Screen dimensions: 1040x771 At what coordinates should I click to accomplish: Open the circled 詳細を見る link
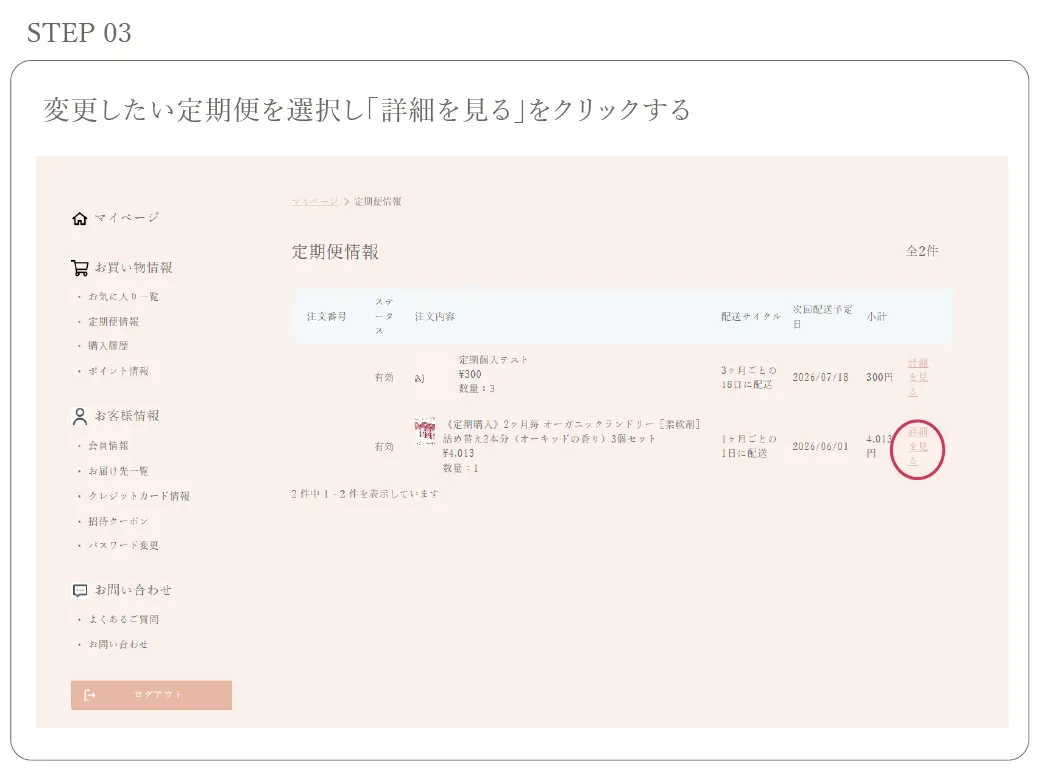click(916, 449)
